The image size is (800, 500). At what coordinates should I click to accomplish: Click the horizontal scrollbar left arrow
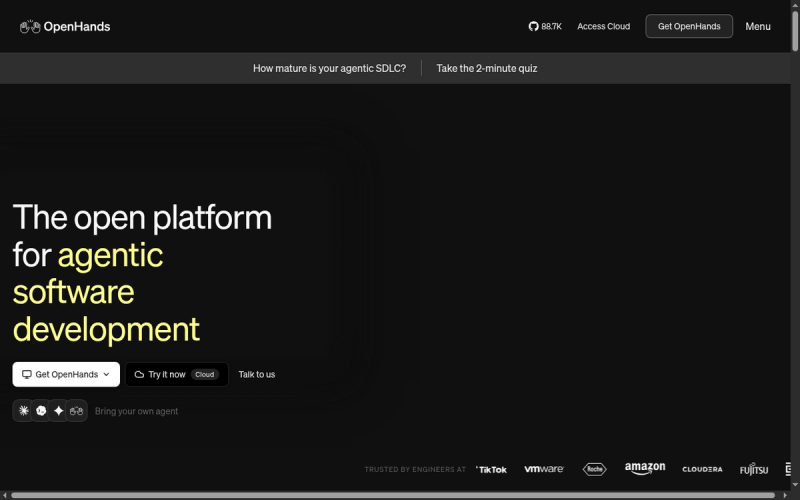pyautogui.click(x=4, y=495)
